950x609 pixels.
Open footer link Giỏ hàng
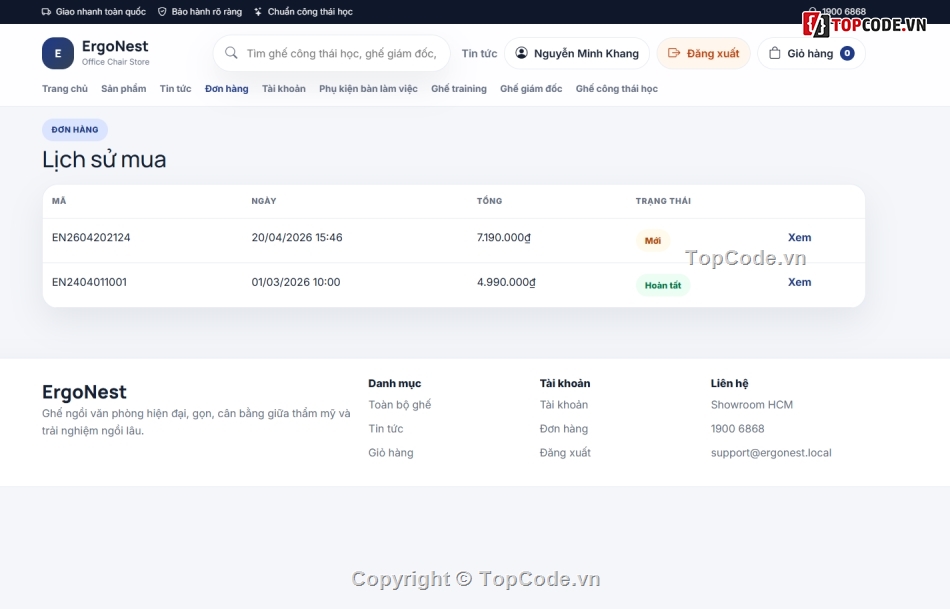pos(391,453)
